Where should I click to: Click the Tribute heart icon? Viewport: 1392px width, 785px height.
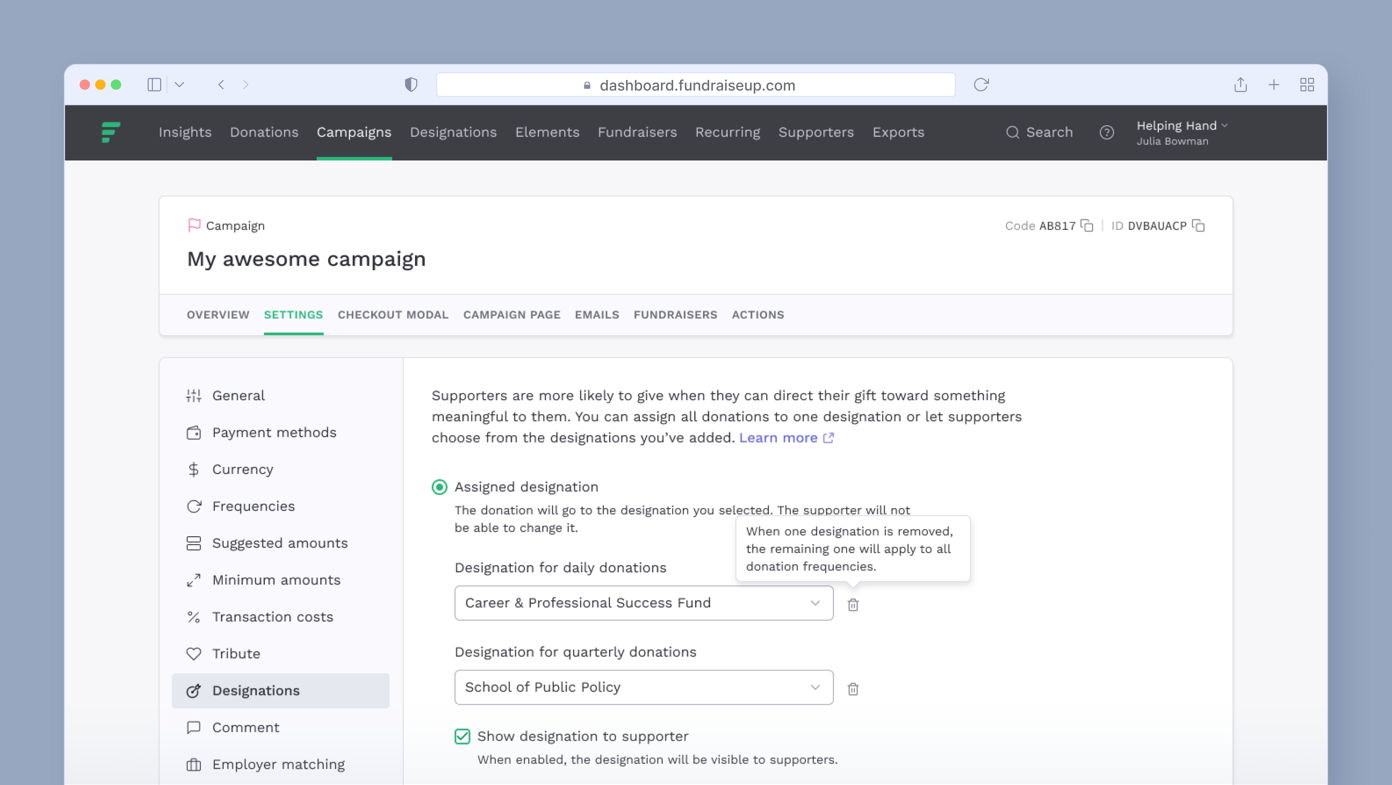(193, 653)
